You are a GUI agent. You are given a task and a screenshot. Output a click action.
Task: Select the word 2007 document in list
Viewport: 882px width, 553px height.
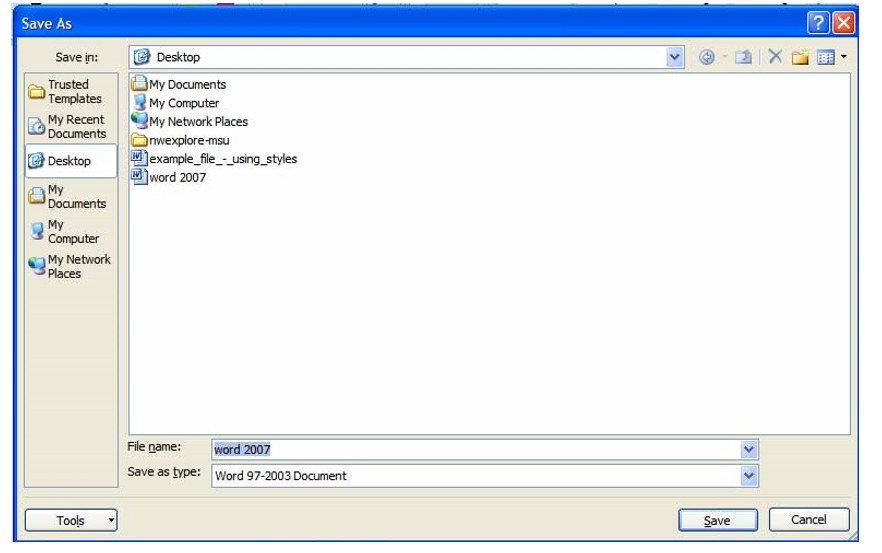tap(169, 177)
